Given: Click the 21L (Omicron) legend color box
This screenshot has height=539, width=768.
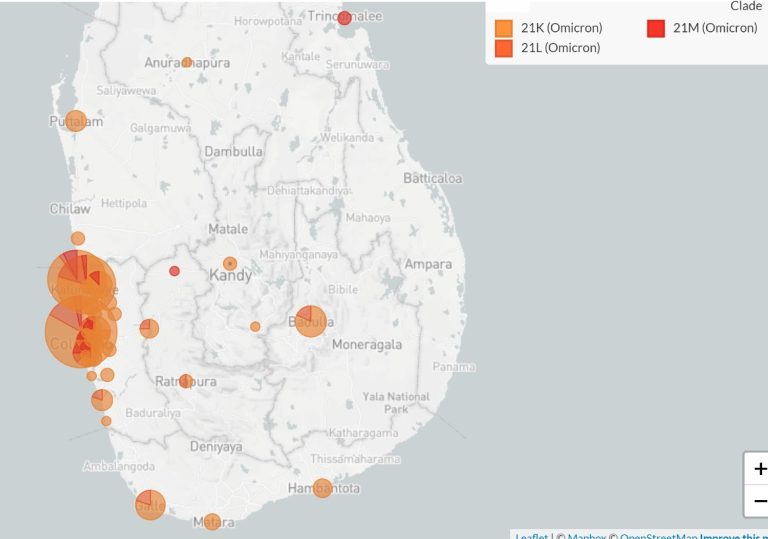Looking at the screenshot, I should pyautogui.click(x=504, y=48).
